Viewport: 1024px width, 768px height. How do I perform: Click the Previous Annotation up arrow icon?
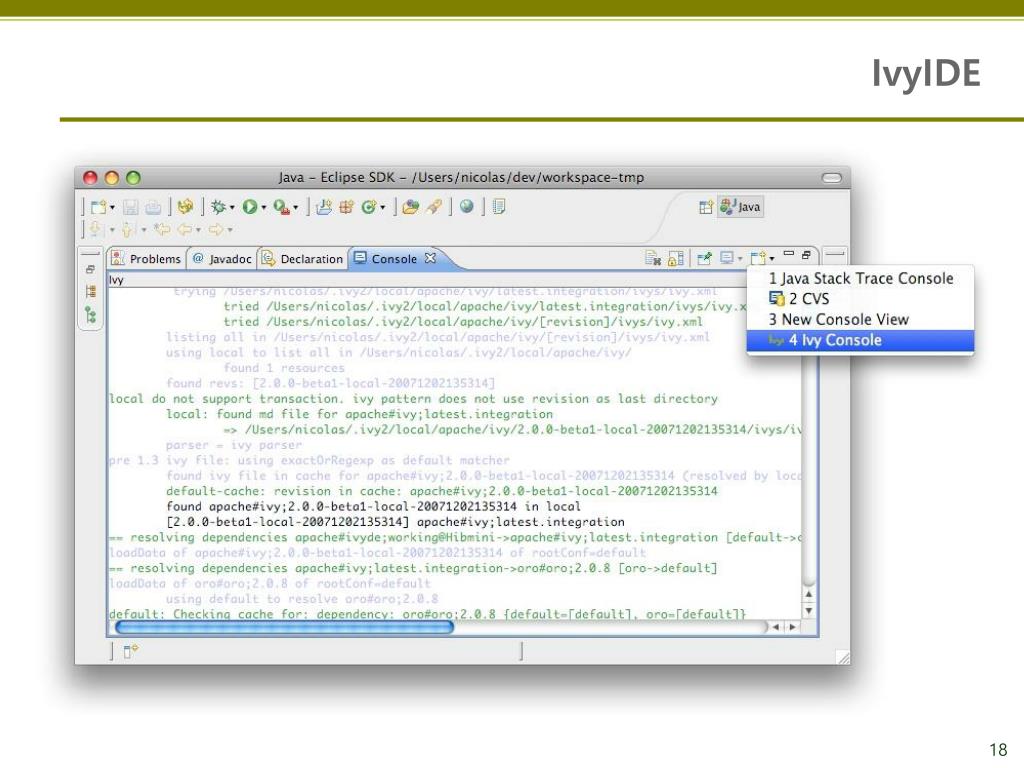(x=127, y=229)
